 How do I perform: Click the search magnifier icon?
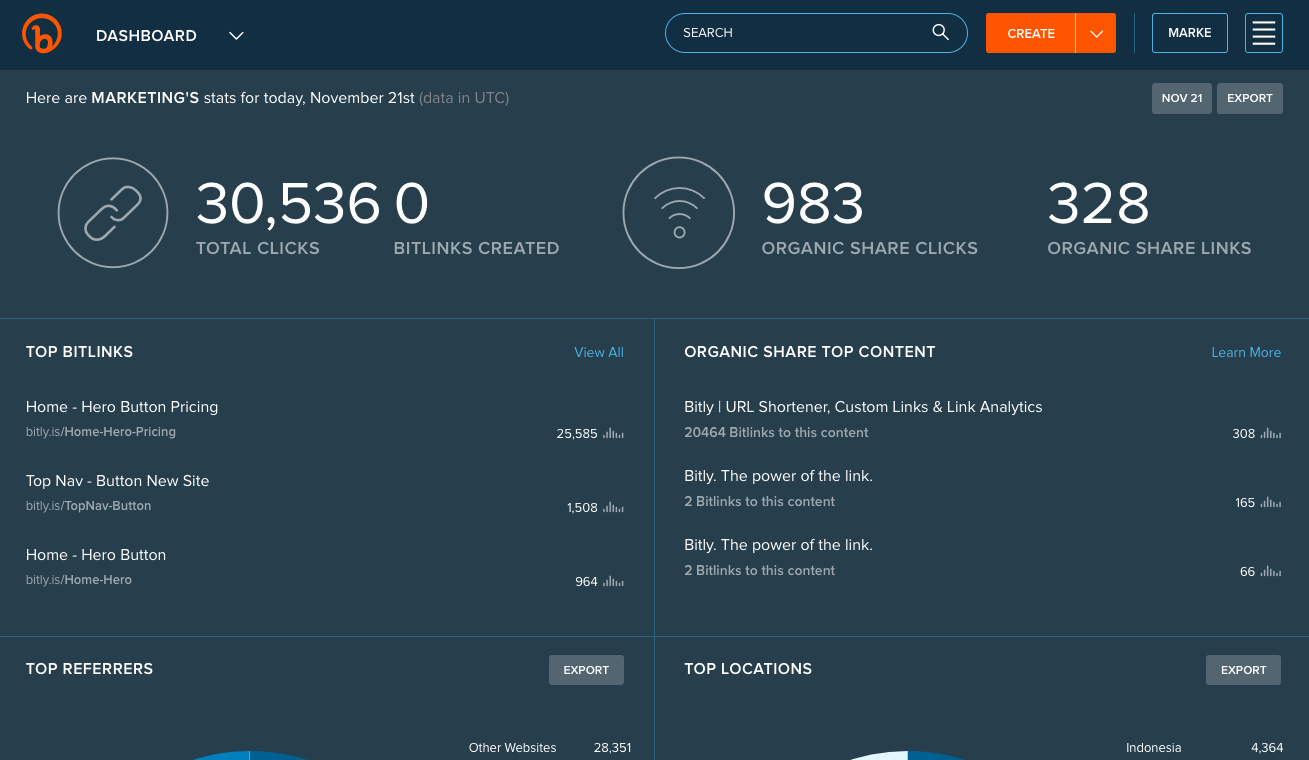point(940,32)
